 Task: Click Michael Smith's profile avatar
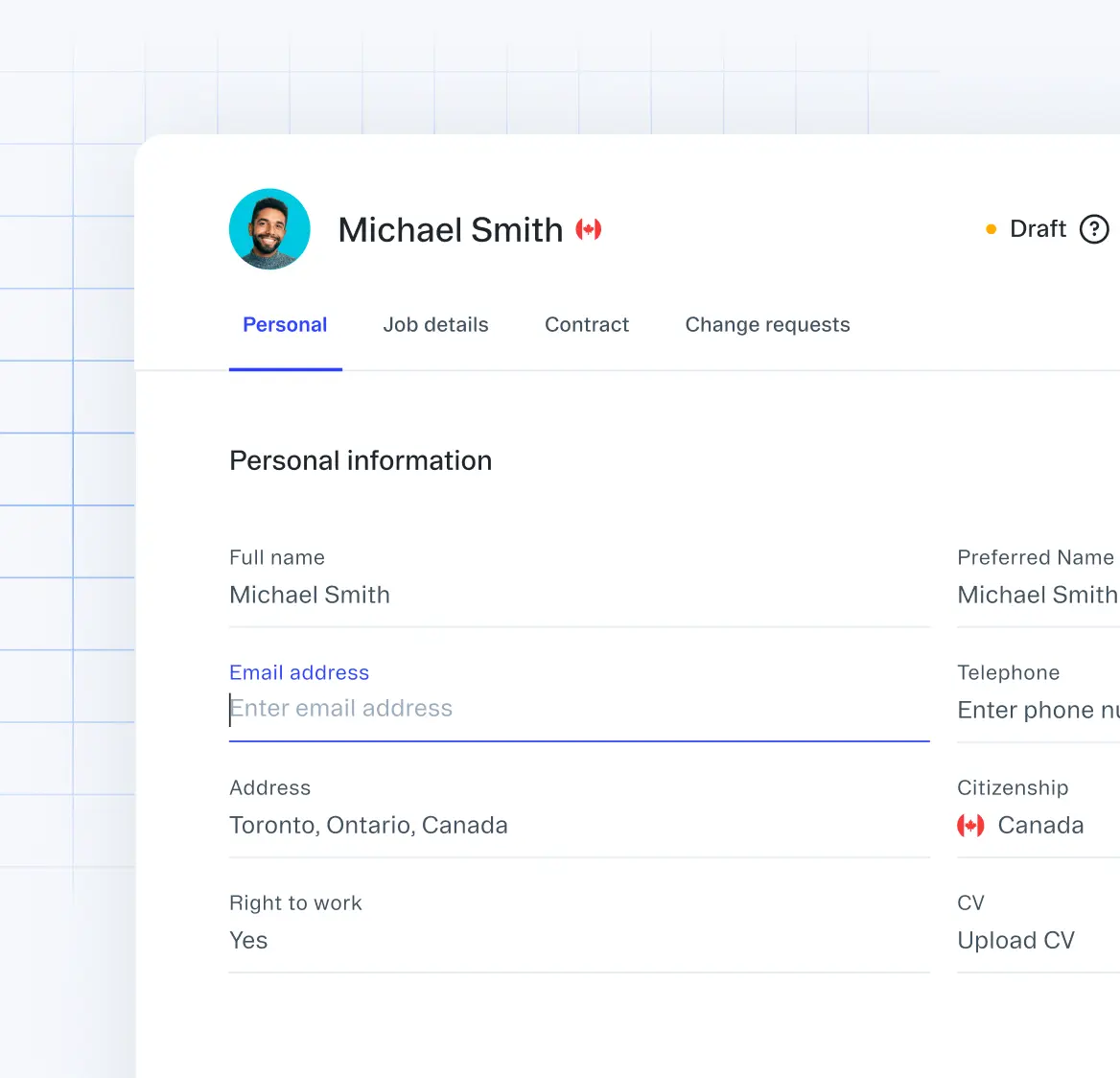click(x=269, y=229)
